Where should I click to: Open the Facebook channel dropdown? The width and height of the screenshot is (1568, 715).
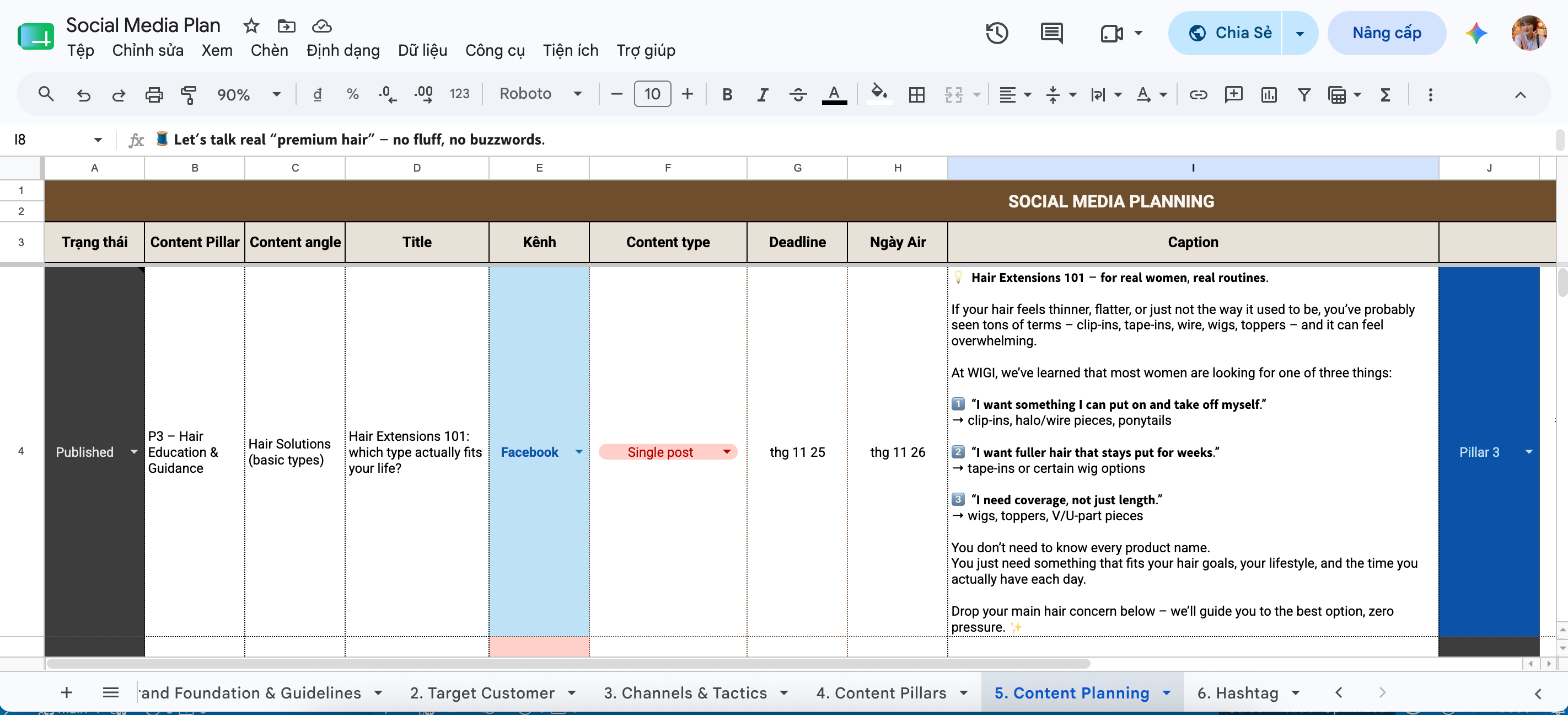click(579, 452)
